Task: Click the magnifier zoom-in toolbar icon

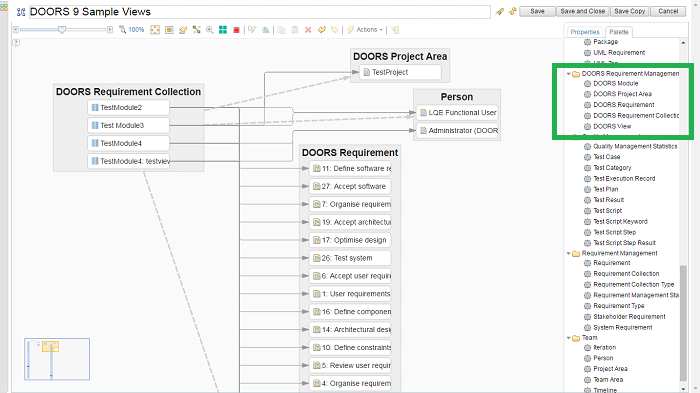Action: pos(209,30)
